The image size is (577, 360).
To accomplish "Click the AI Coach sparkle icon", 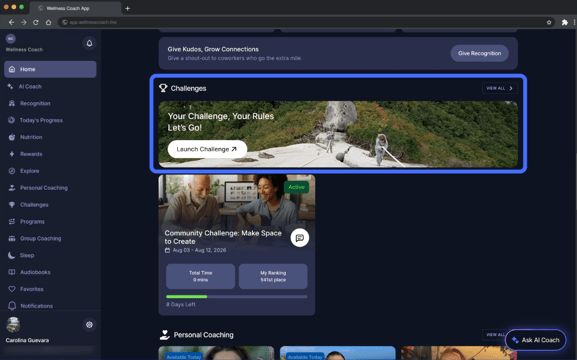I will point(10,87).
